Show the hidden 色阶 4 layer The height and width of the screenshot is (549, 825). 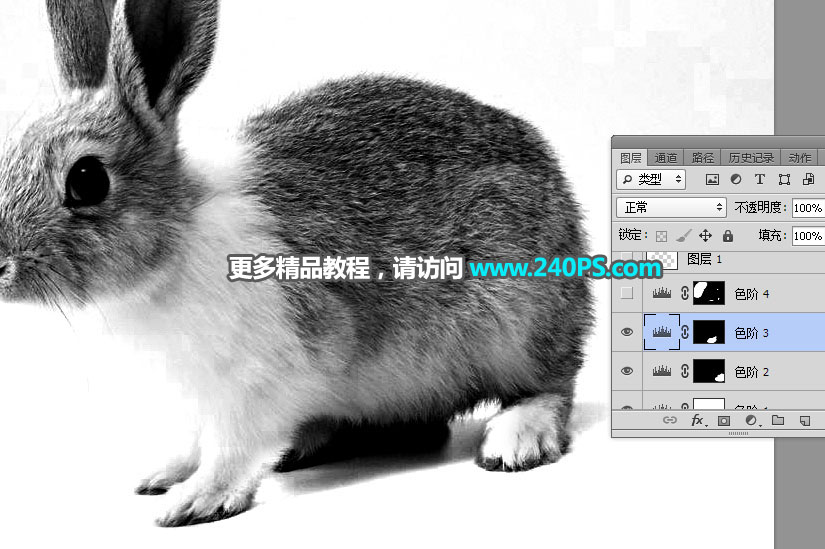626,293
